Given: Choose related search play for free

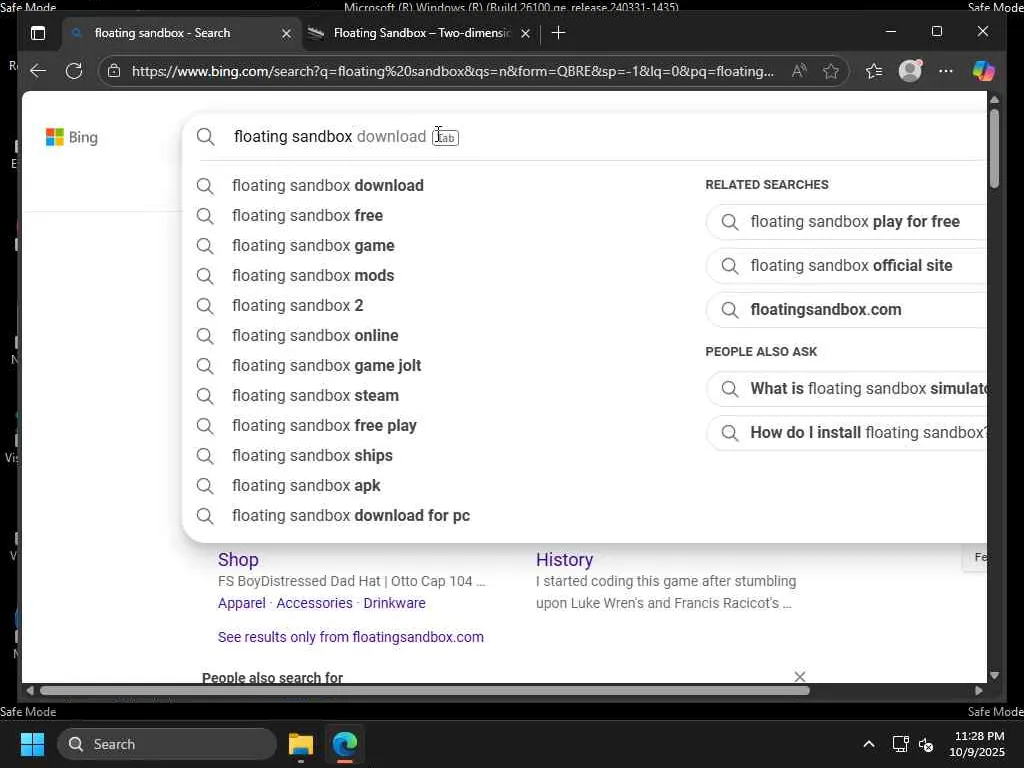Looking at the screenshot, I should pos(846,222).
